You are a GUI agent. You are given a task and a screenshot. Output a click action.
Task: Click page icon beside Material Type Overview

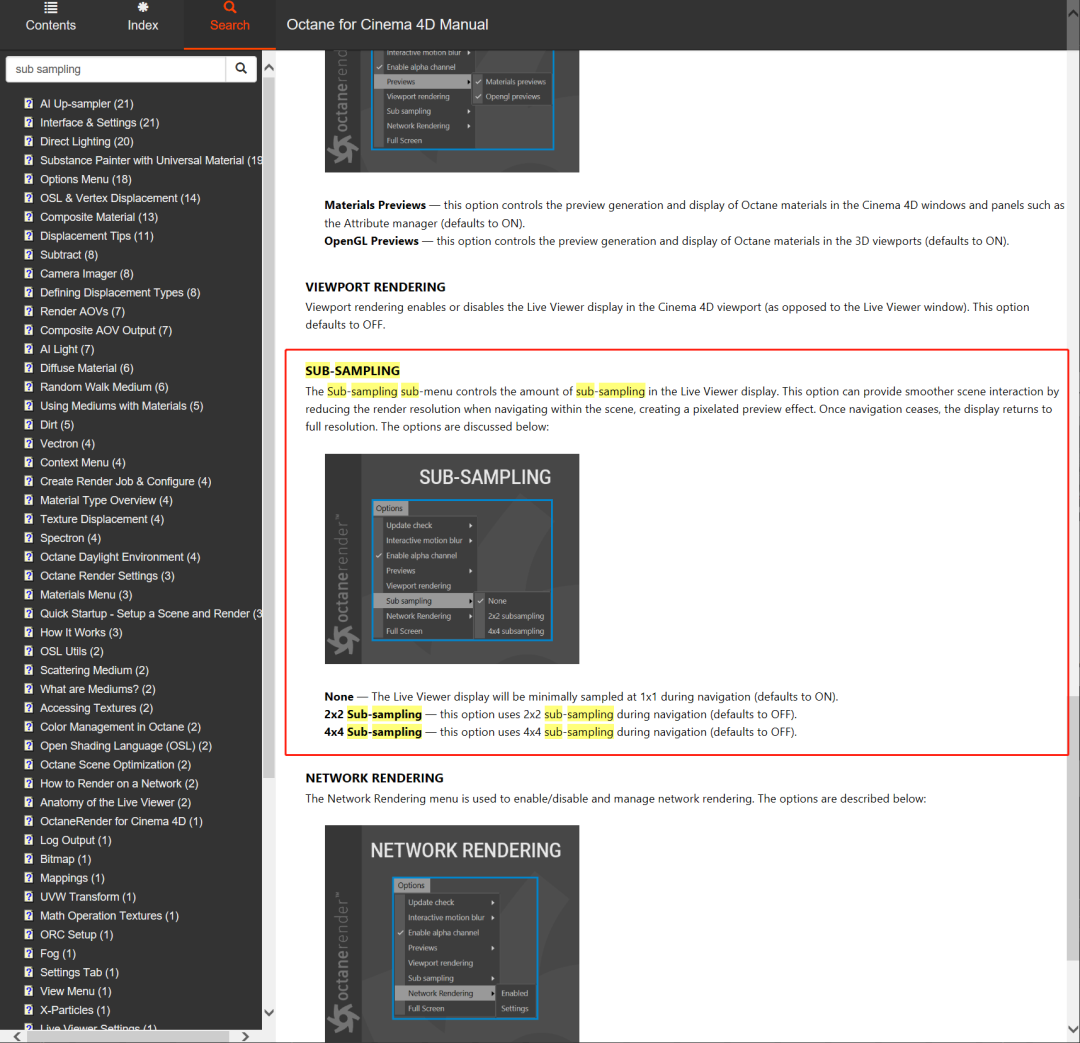tap(29, 500)
